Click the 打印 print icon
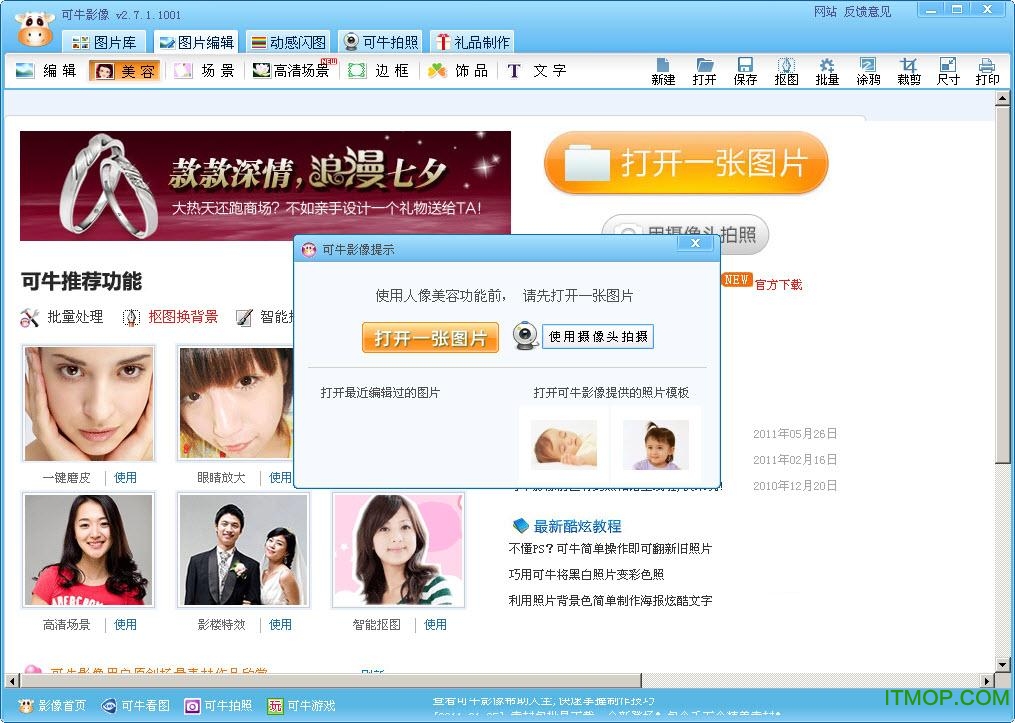The width and height of the screenshot is (1015, 723). click(x=987, y=71)
